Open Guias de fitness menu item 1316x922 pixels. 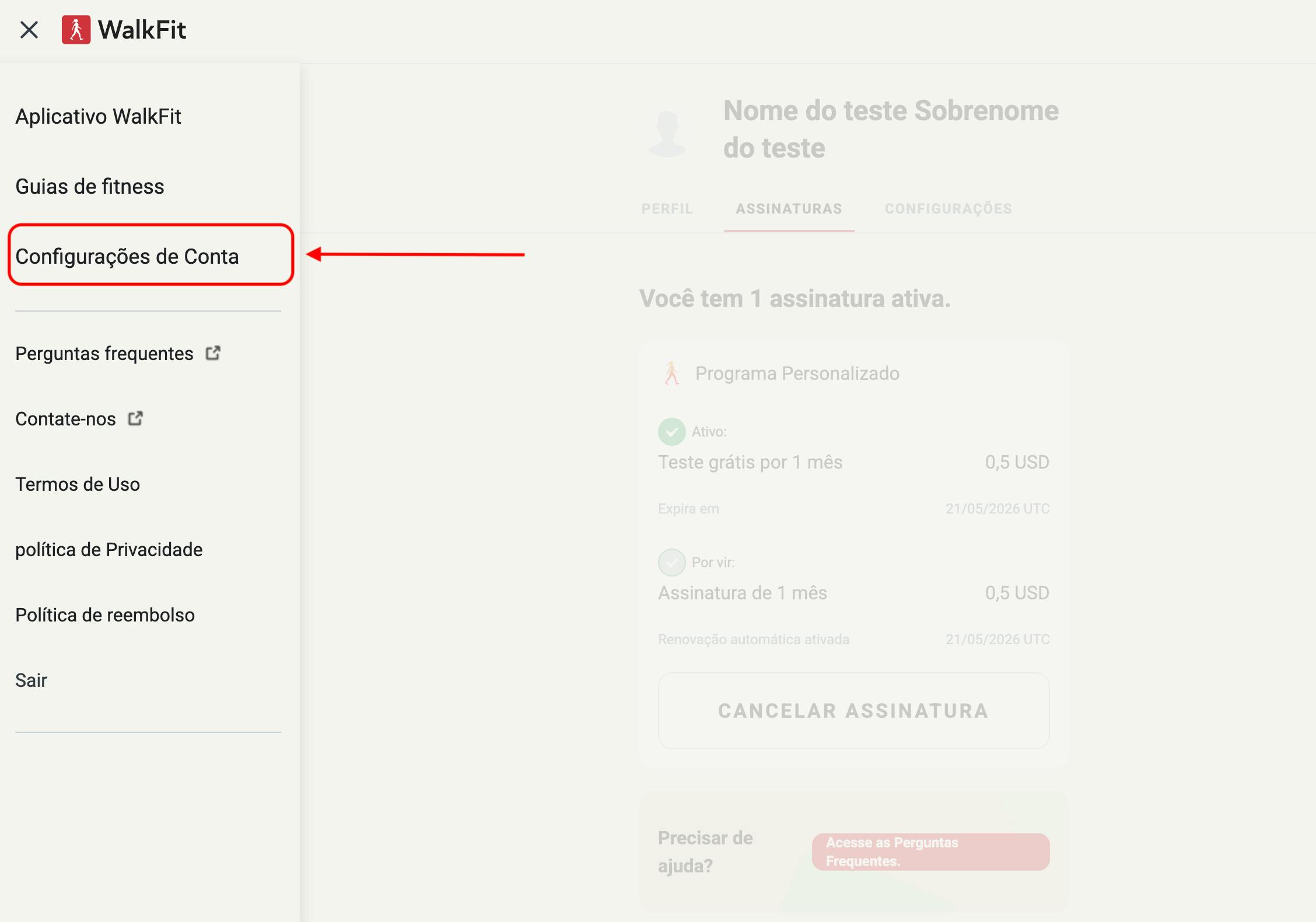tap(90, 187)
